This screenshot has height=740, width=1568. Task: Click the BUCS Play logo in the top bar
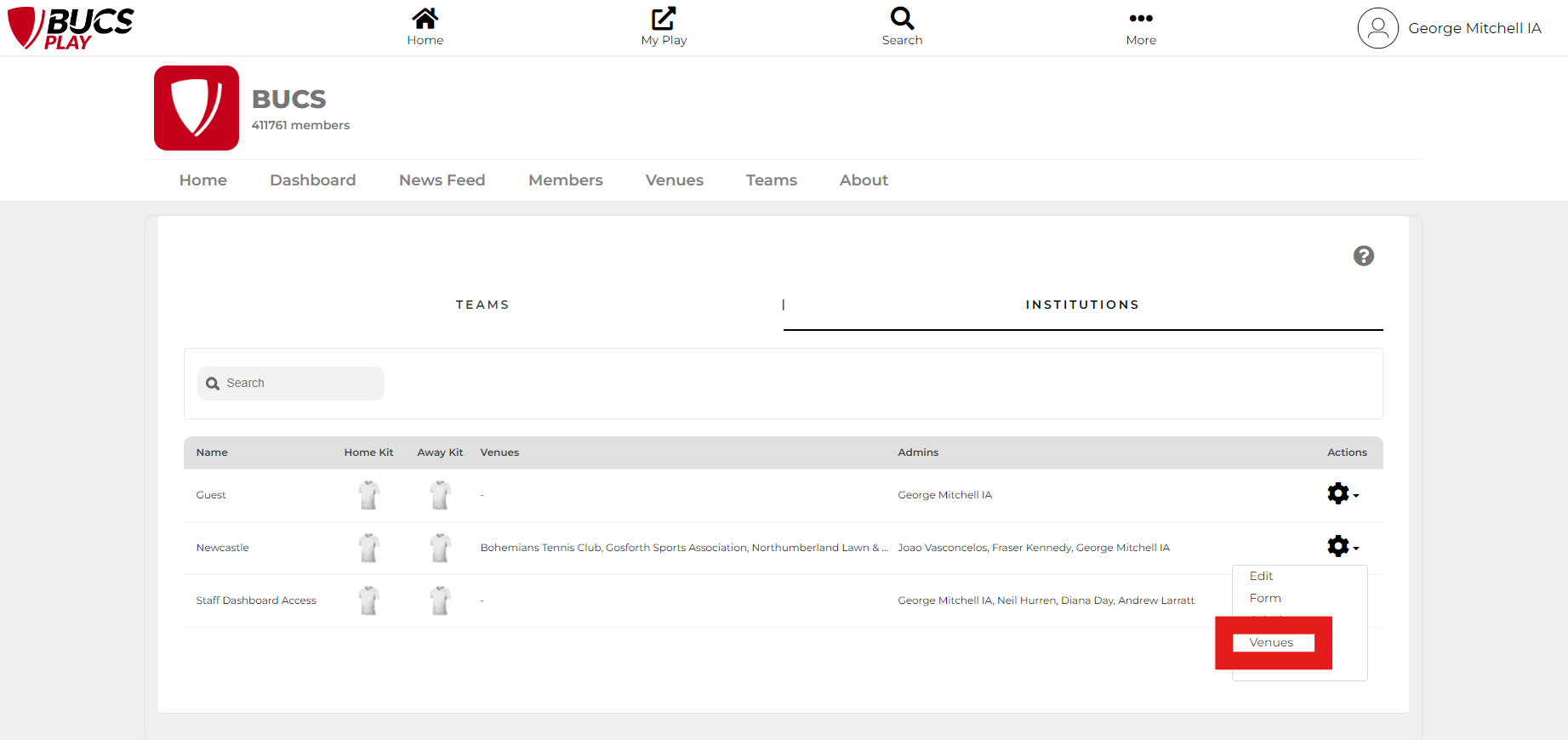tap(71, 28)
